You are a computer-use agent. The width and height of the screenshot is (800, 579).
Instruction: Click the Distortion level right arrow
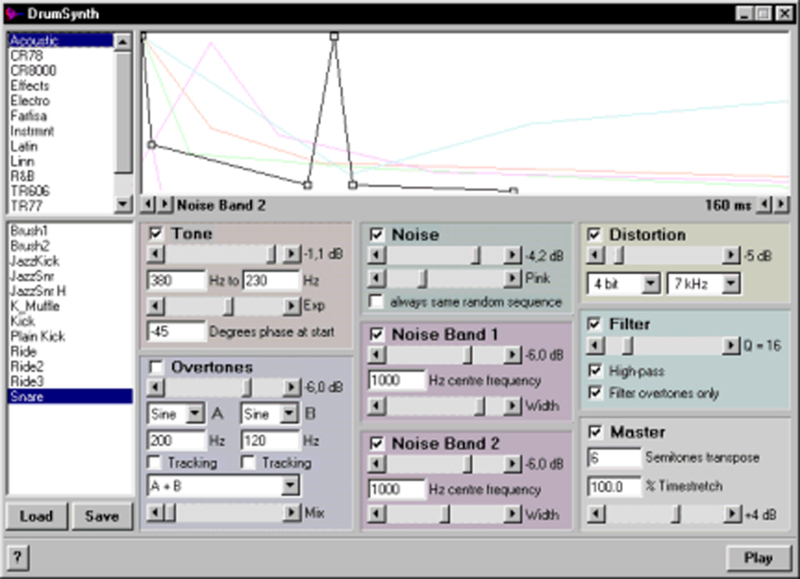731,255
